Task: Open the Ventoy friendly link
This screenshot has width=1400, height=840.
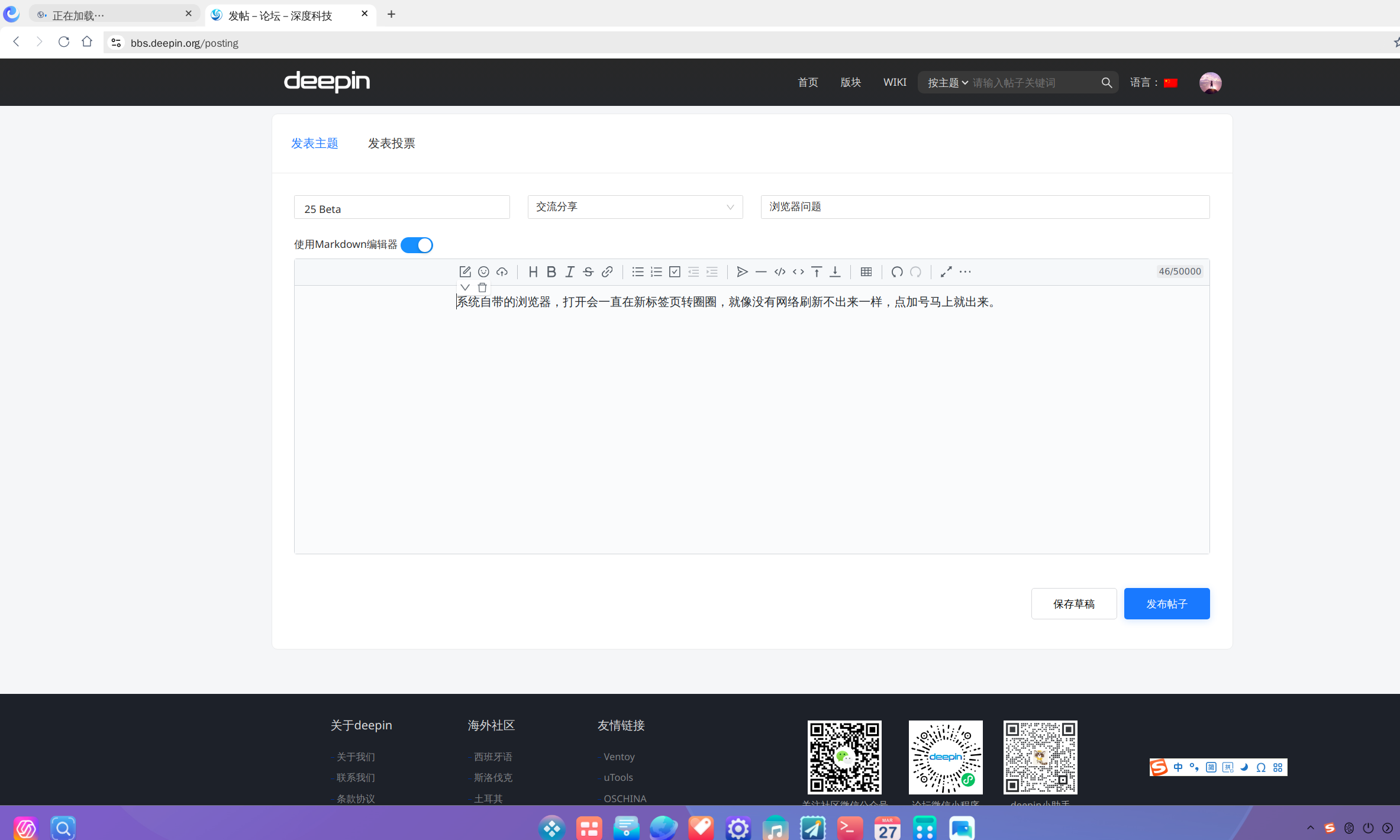Action: 619,757
